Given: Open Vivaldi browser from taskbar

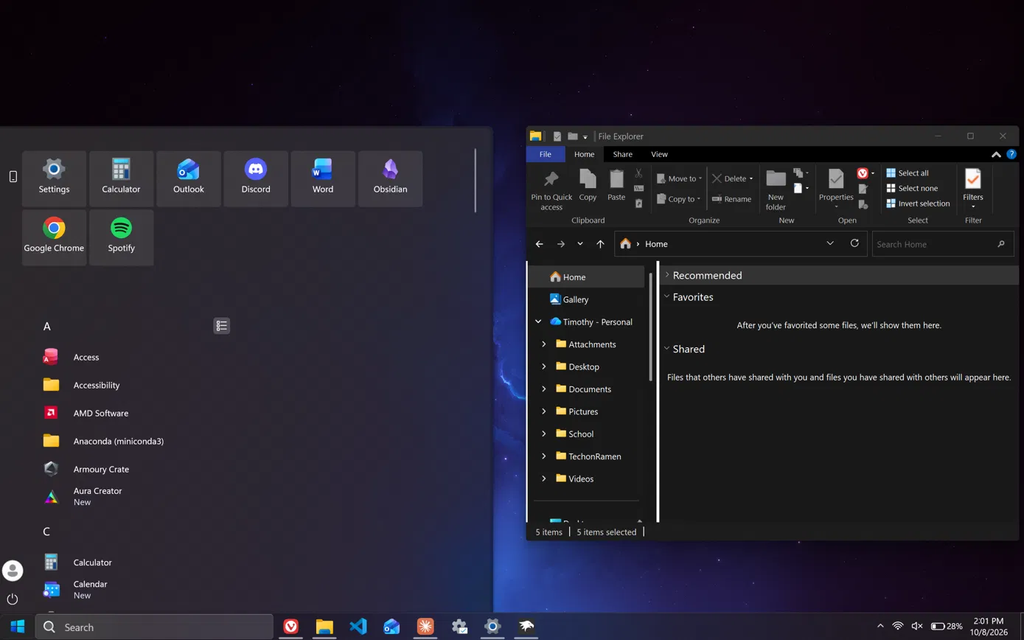Looking at the screenshot, I should 291,627.
